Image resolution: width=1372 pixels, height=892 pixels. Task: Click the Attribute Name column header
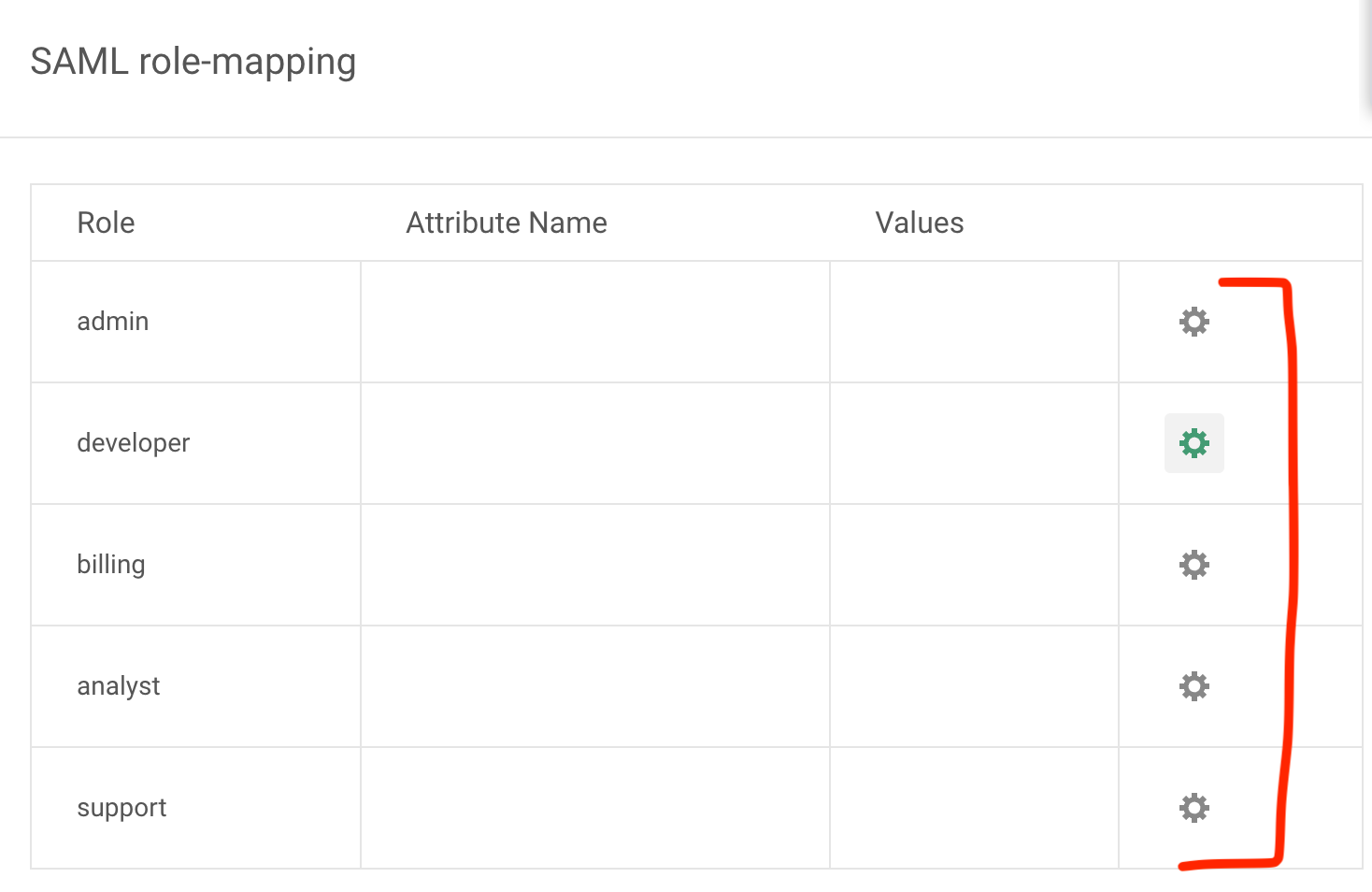(507, 223)
